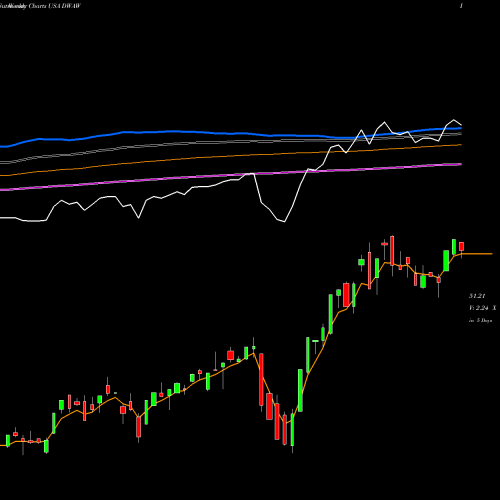Image resolution: width=500 pixels, height=500 pixels.
Task: Click the tallest red candle near the chart top
Action: [392, 251]
